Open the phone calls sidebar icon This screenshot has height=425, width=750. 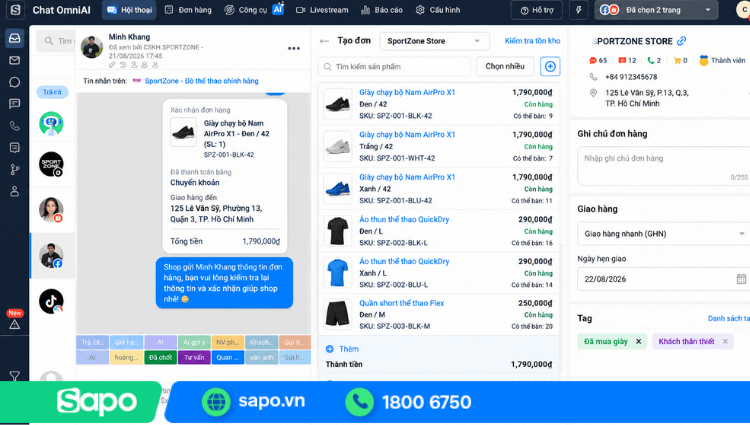14,126
